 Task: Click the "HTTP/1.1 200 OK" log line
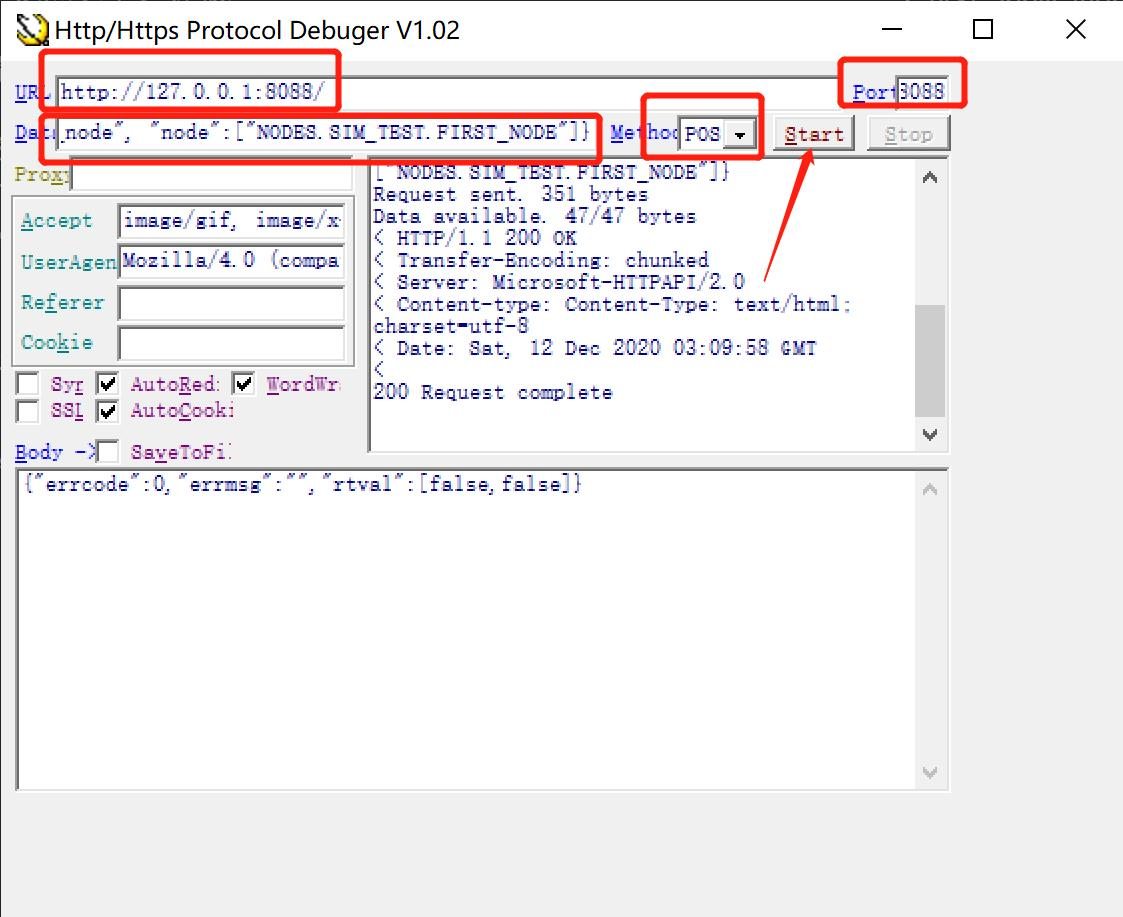475,238
